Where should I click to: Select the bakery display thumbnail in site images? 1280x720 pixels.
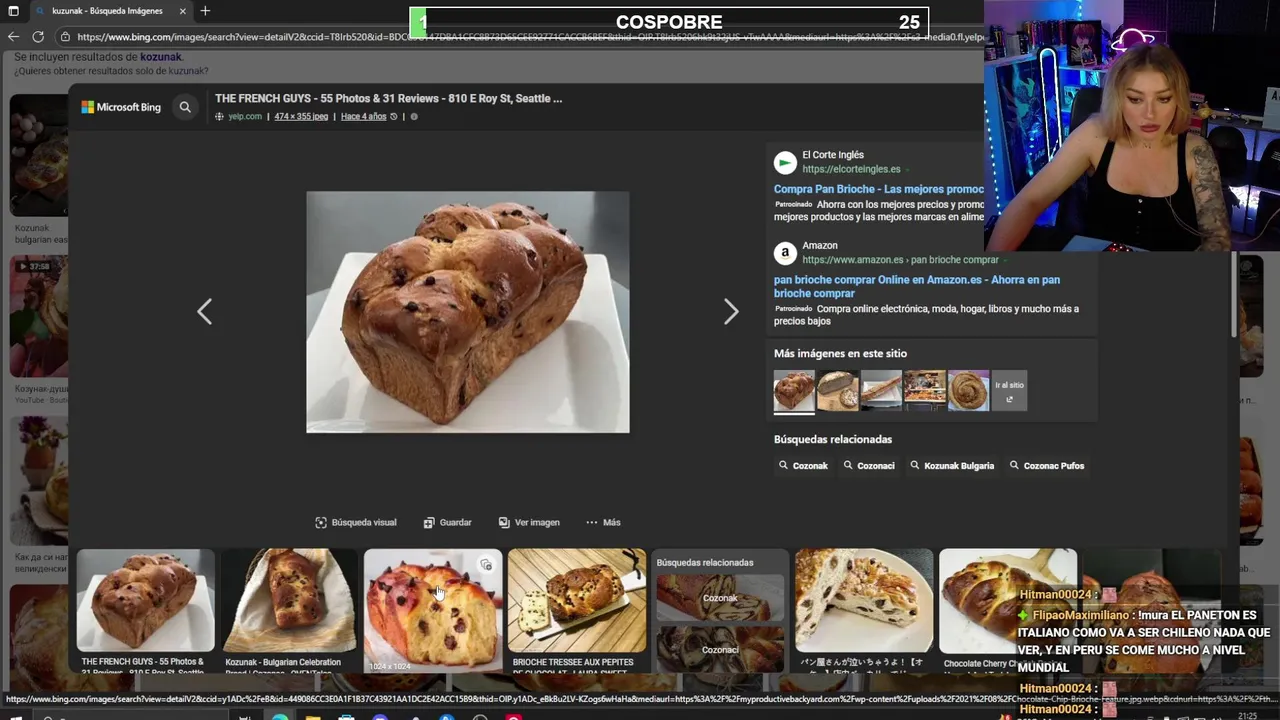pos(924,390)
